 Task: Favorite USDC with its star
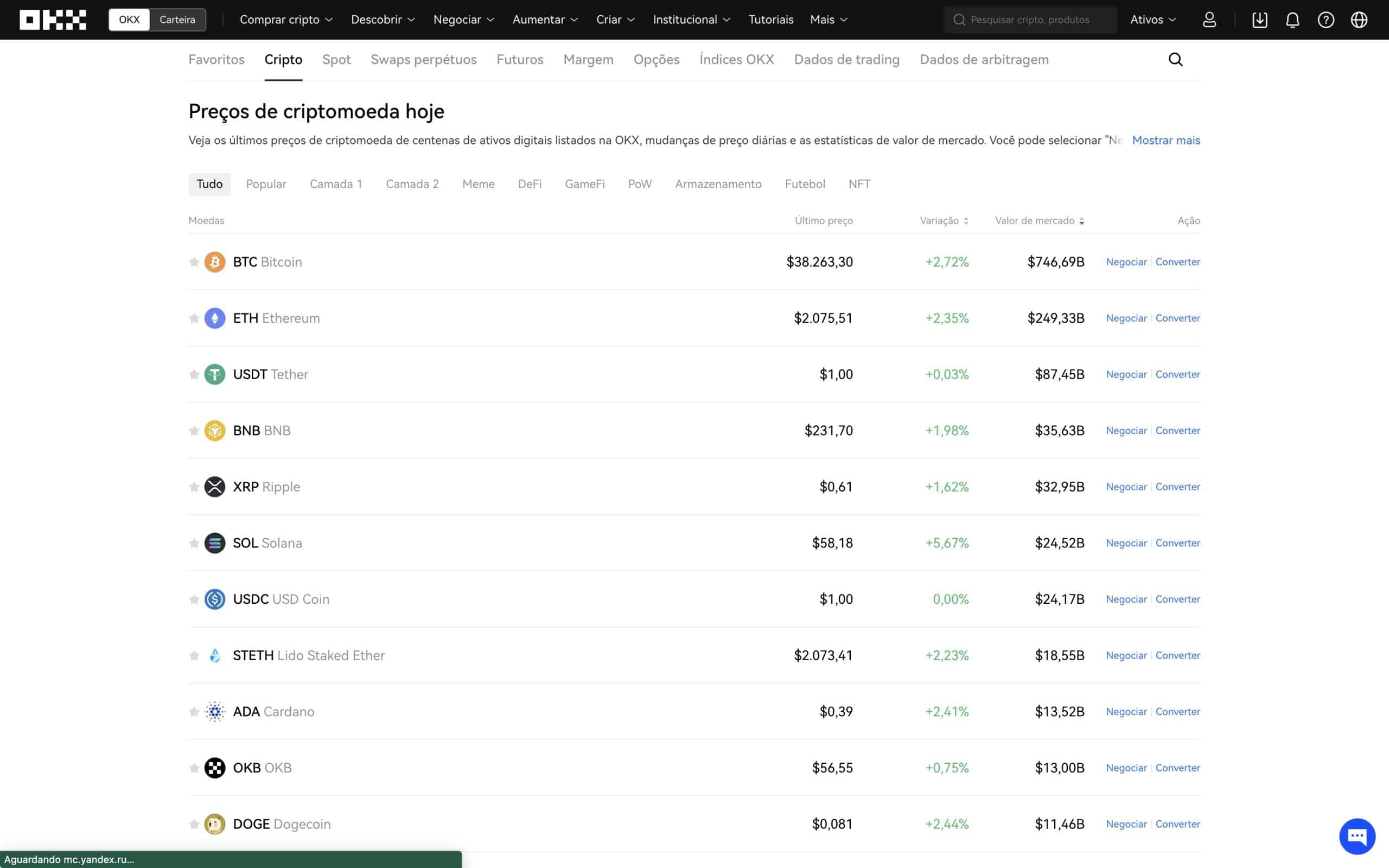click(x=194, y=599)
